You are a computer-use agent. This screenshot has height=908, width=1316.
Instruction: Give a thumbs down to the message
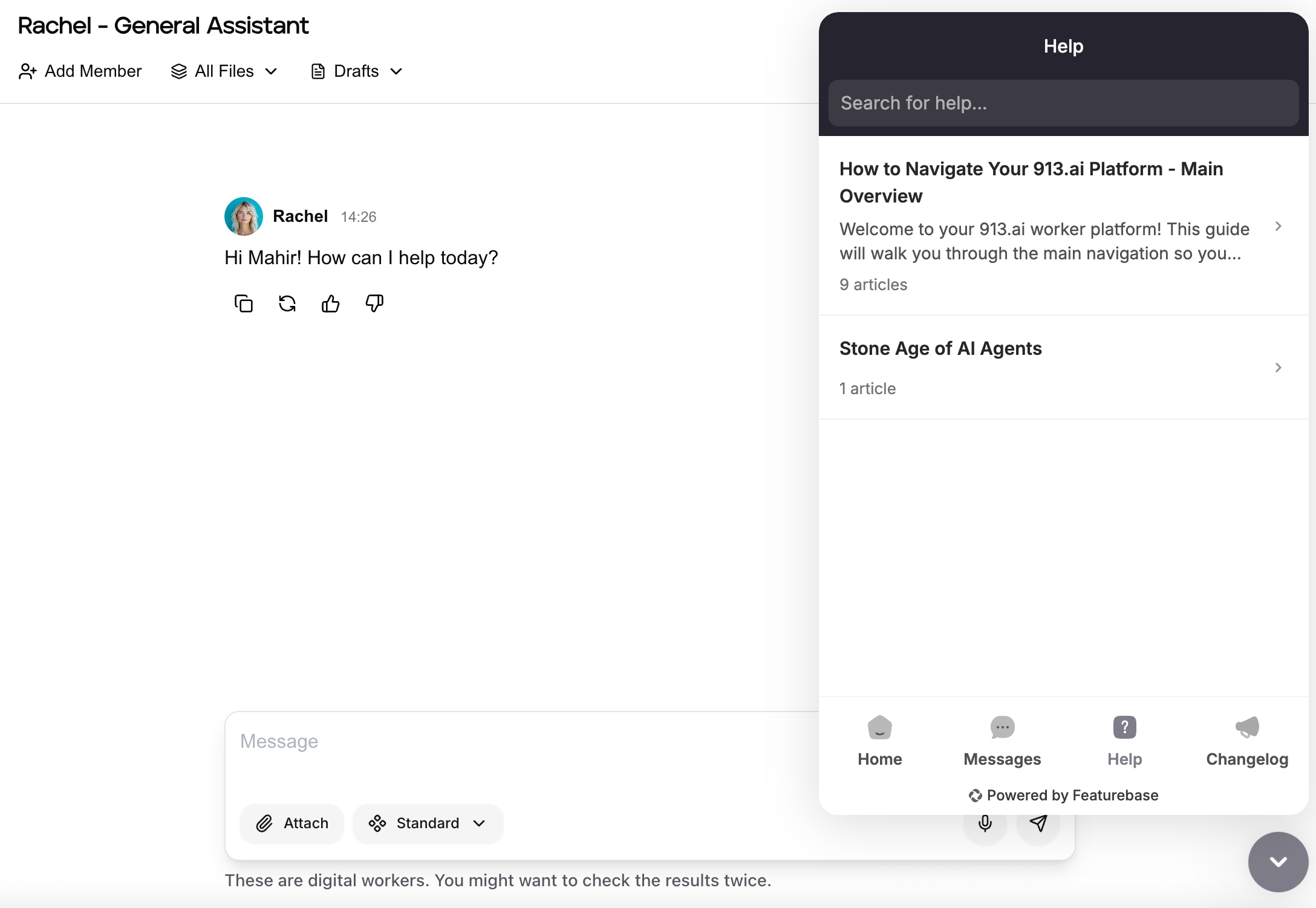tap(374, 303)
